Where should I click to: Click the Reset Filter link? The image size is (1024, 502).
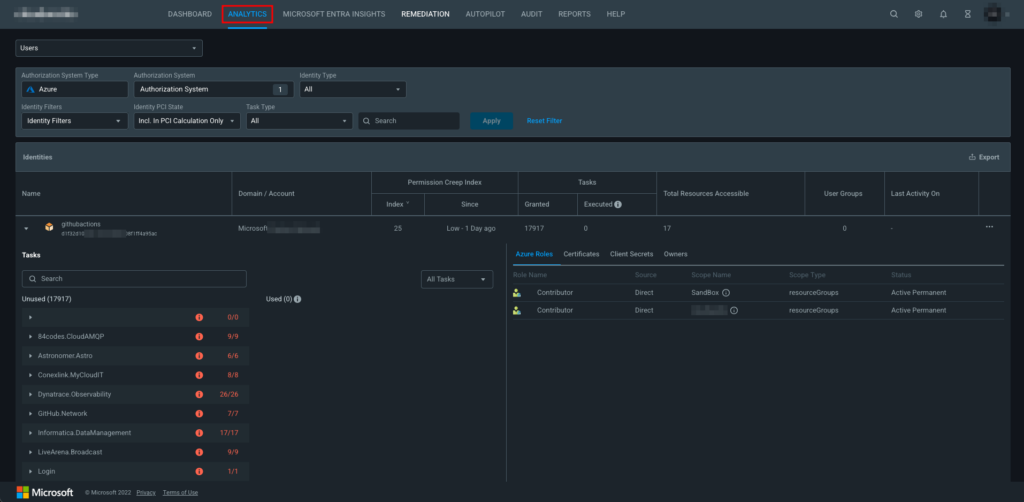[x=545, y=121]
